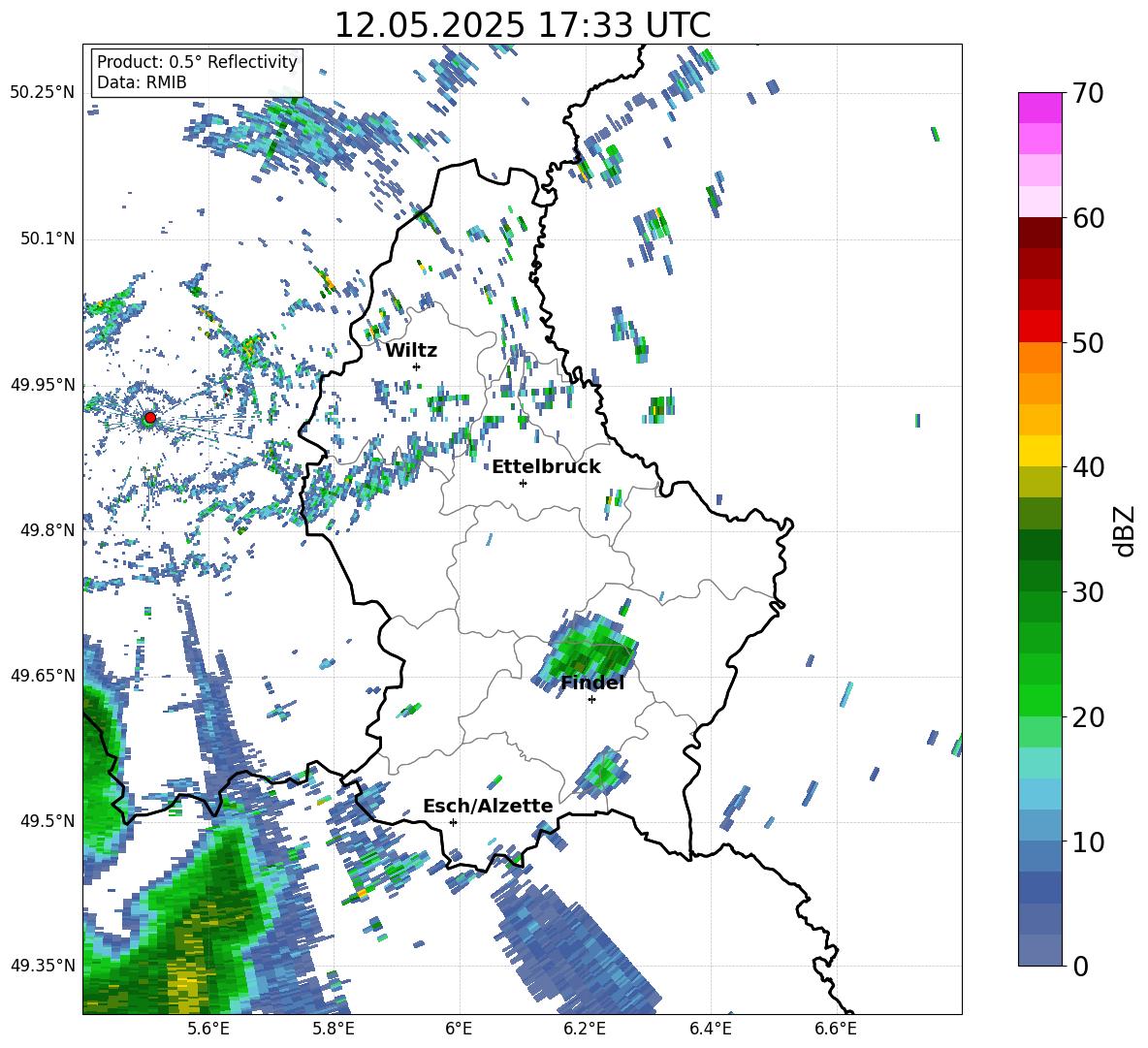Click the Ettelbruck location cross marker
The height and width of the screenshot is (1048, 1148).
click(x=523, y=483)
